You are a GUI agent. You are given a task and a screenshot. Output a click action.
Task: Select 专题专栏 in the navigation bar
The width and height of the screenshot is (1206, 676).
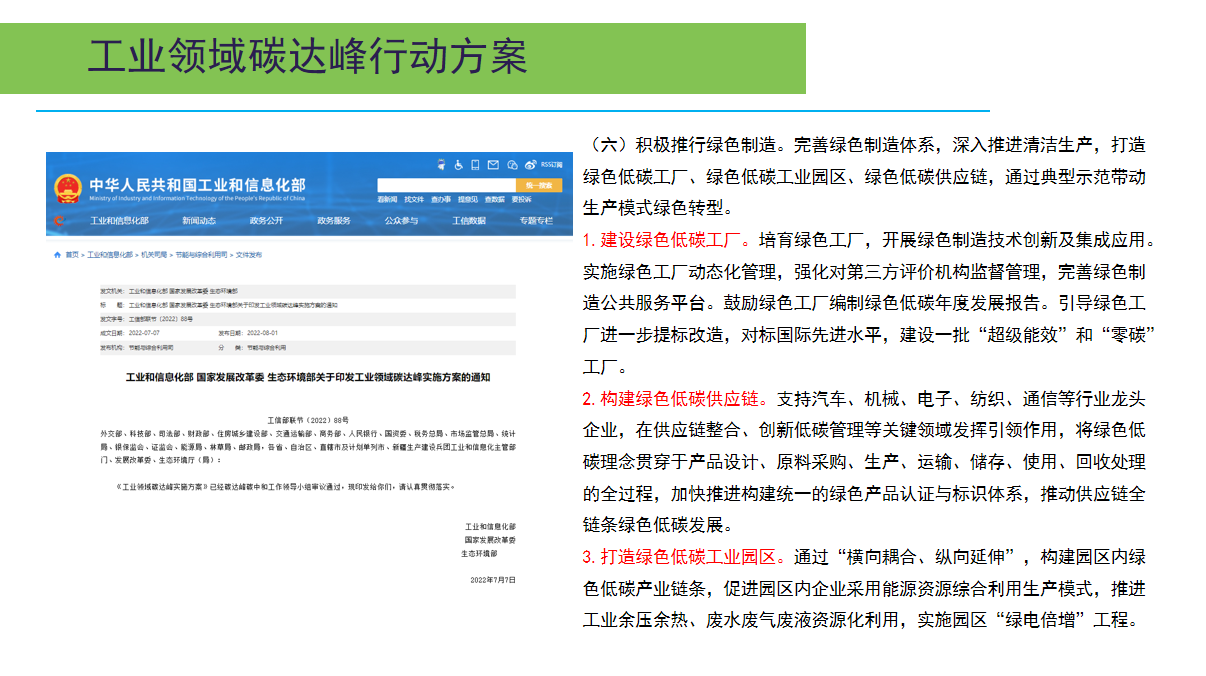(x=536, y=221)
